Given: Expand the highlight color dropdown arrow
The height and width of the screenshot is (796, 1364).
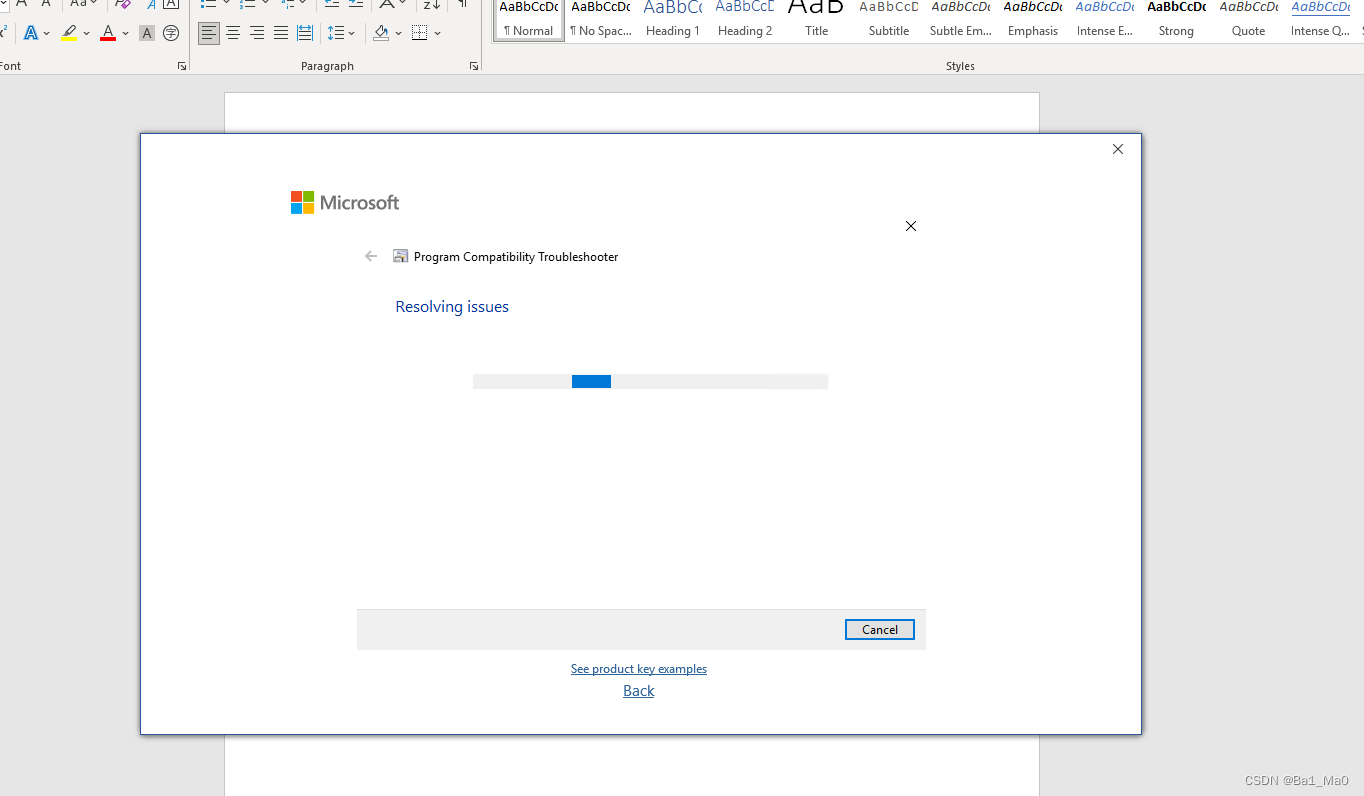Looking at the screenshot, I should click(86, 33).
